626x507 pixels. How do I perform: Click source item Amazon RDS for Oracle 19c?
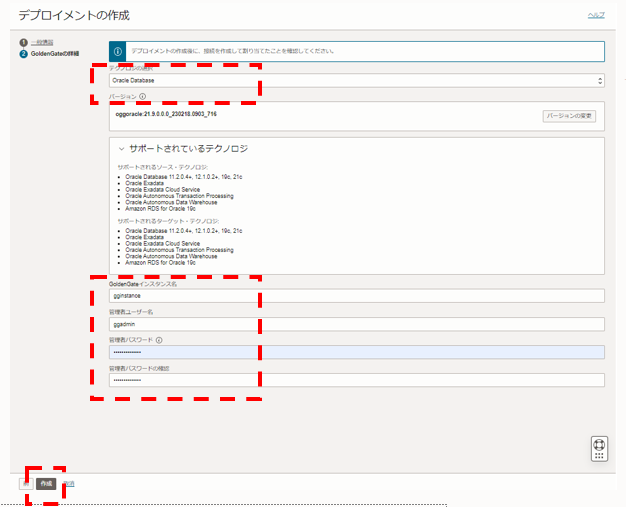point(160,209)
